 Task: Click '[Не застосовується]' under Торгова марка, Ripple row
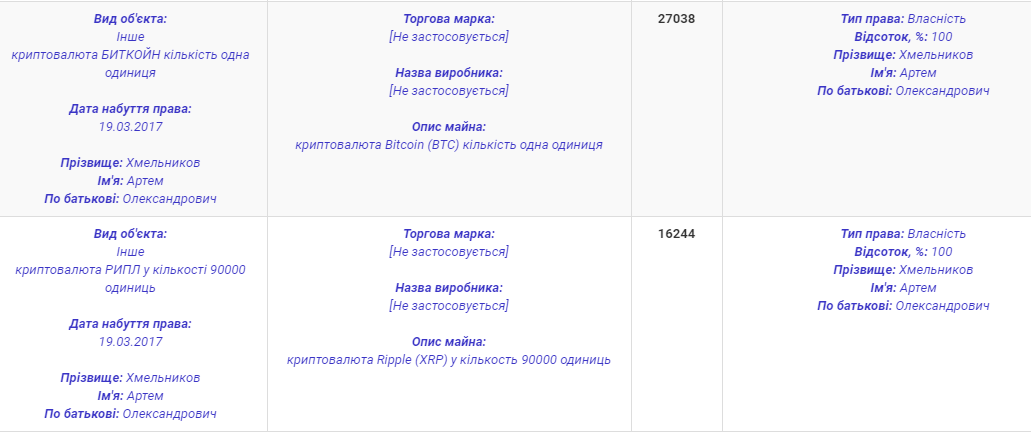(449, 252)
